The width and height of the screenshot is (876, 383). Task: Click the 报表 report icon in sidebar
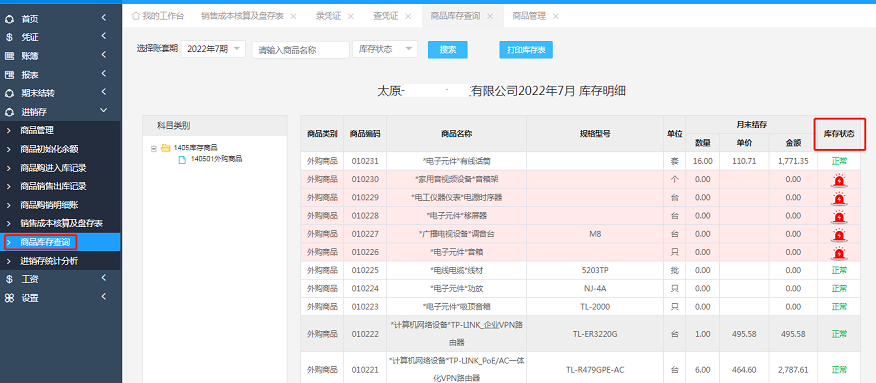(x=9, y=75)
